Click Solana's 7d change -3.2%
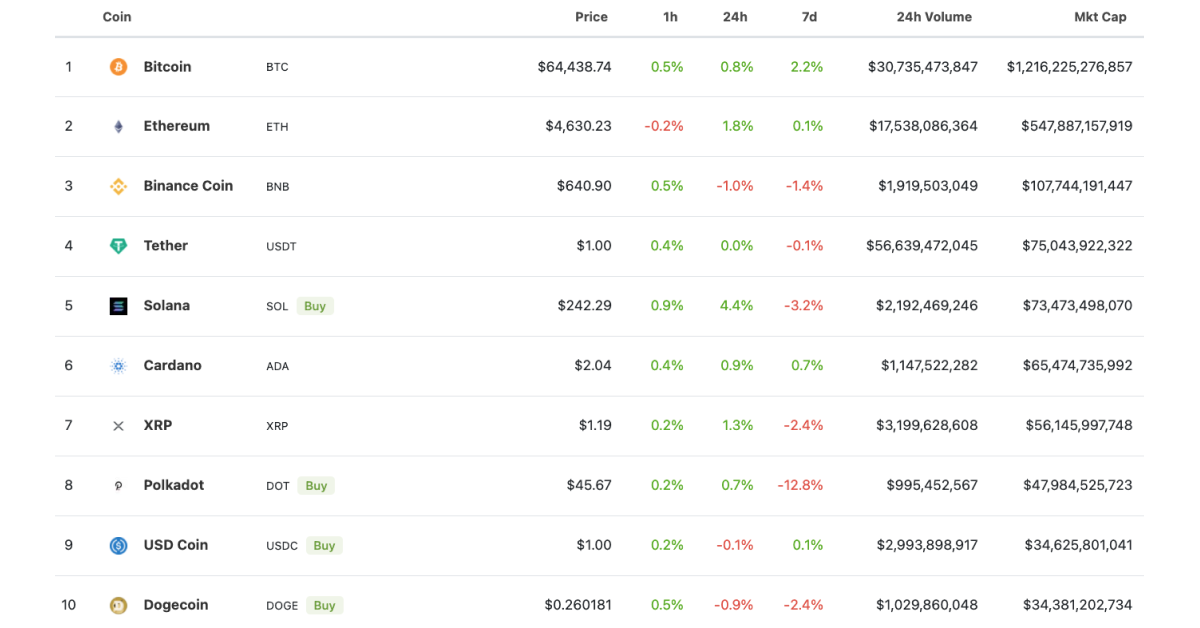This screenshot has width=1200, height=628. click(x=804, y=306)
